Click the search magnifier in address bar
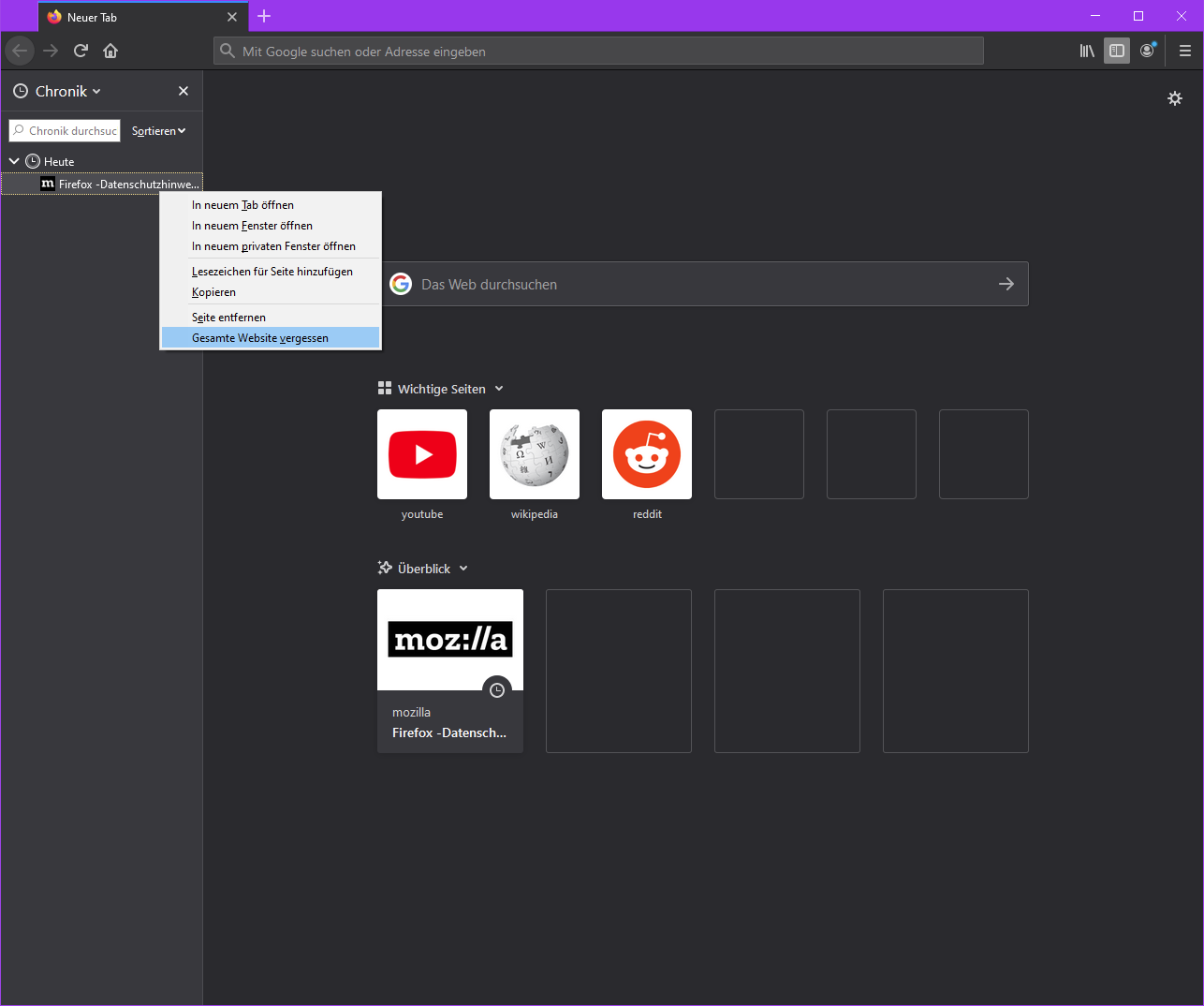Image resolution: width=1204 pixels, height=1006 pixels. [228, 51]
